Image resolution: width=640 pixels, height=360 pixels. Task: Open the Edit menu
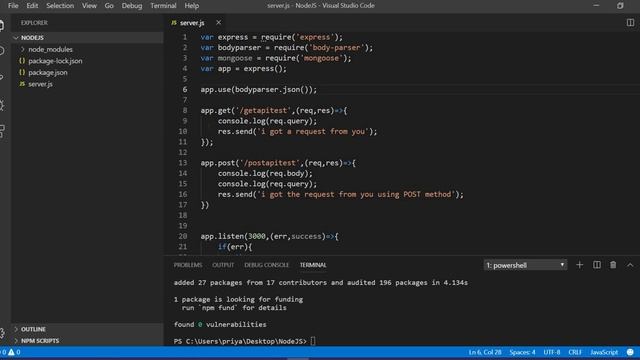pos(32,6)
